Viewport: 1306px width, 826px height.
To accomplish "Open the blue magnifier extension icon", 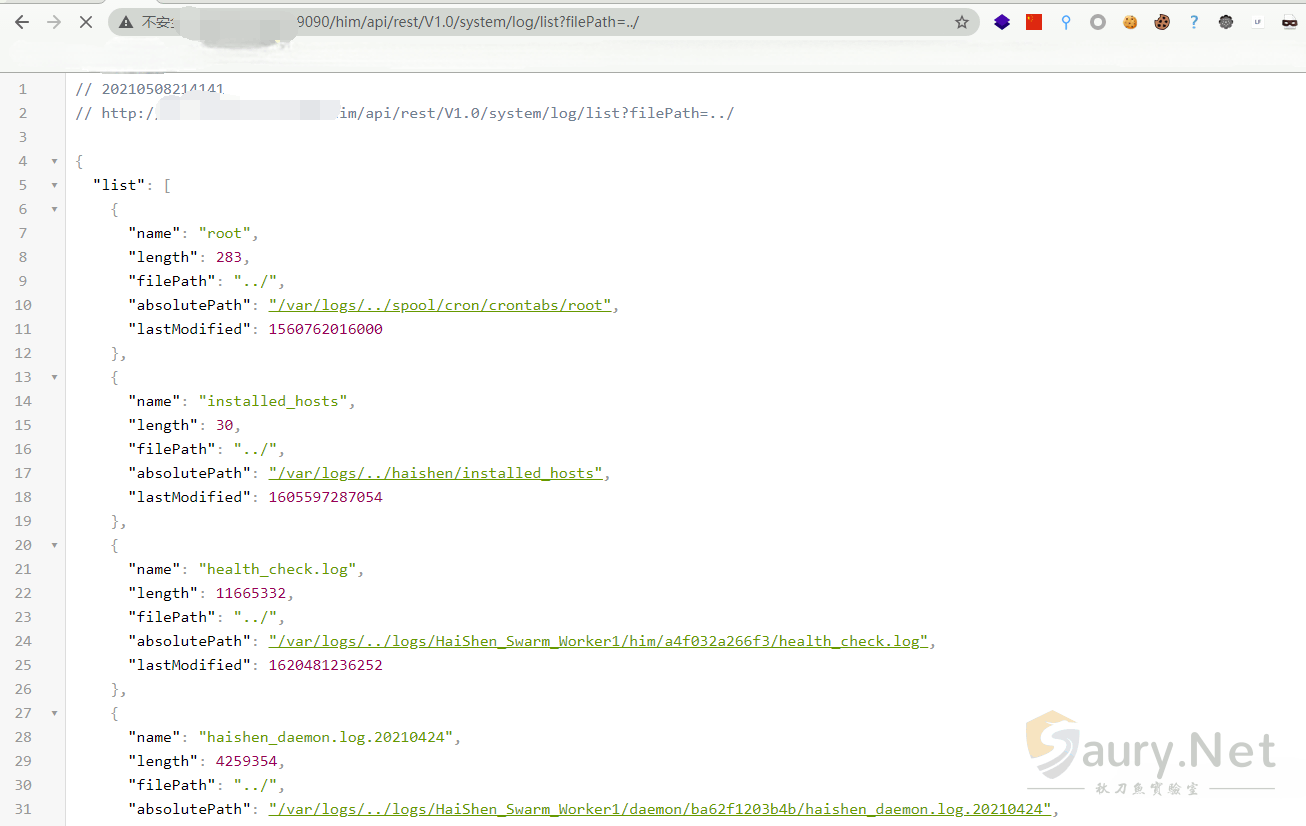I will tap(1066, 22).
